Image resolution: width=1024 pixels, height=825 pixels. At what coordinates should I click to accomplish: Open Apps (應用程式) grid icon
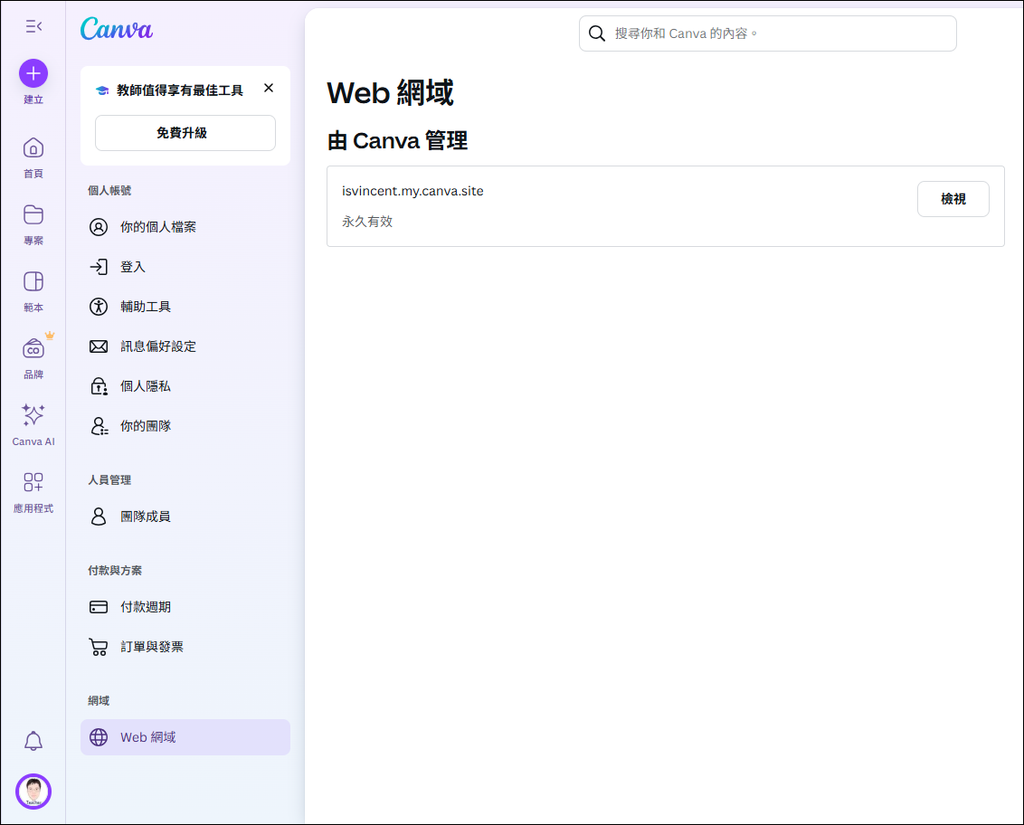[x=33, y=482]
